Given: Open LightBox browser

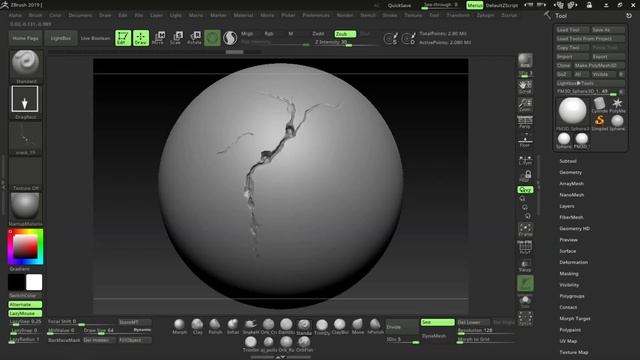Looking at the screenshot, I should click(x=60, y=38).
